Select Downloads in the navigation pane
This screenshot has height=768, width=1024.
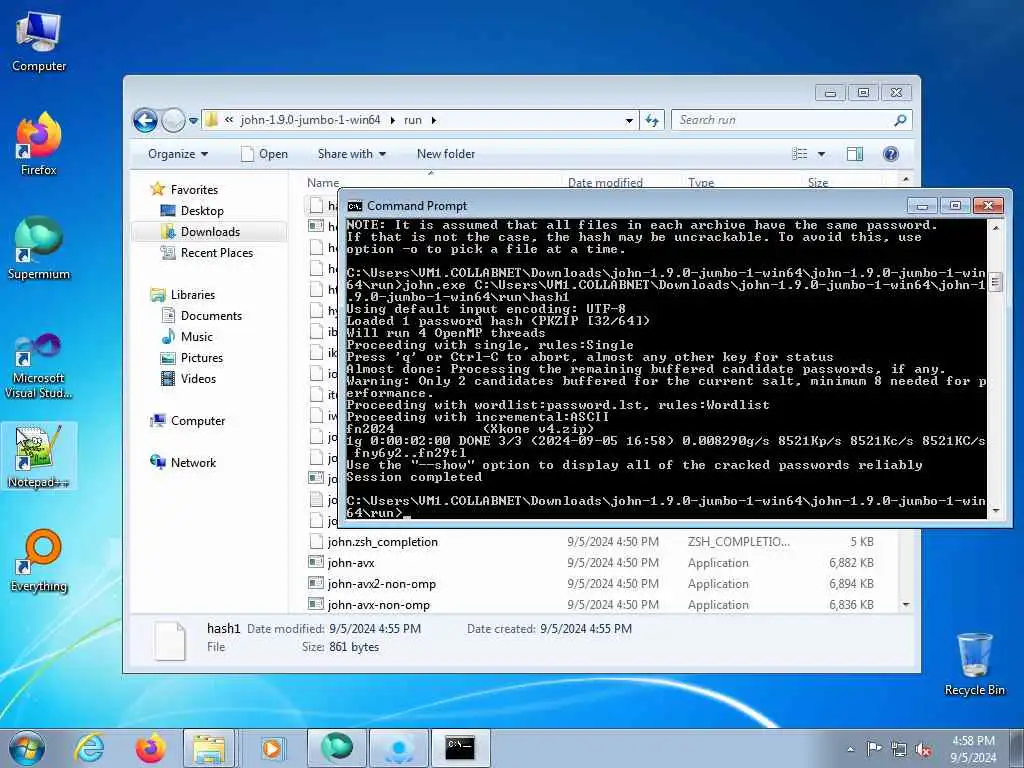point(210,231)
